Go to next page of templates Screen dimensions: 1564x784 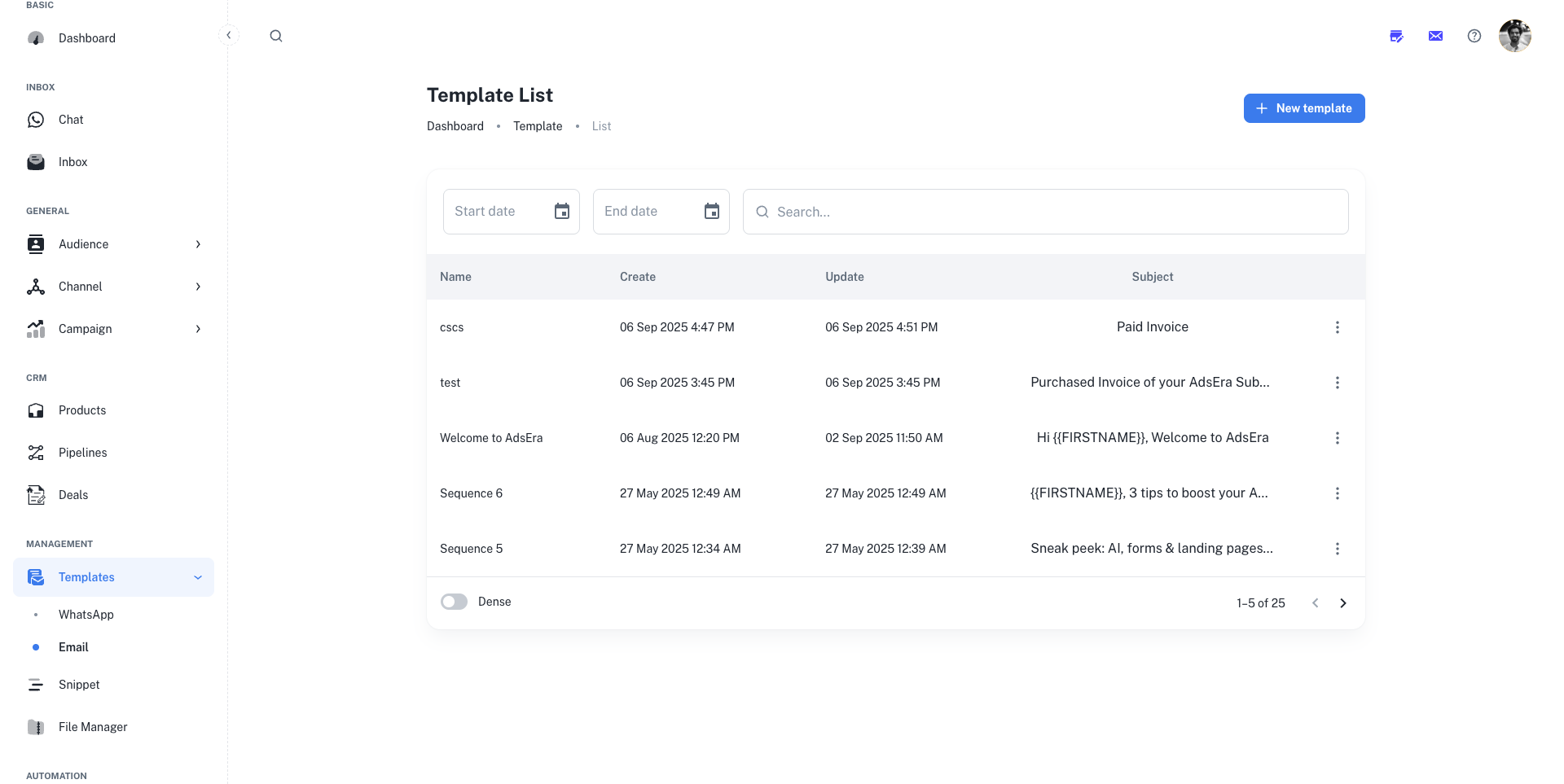point(1342,603)
